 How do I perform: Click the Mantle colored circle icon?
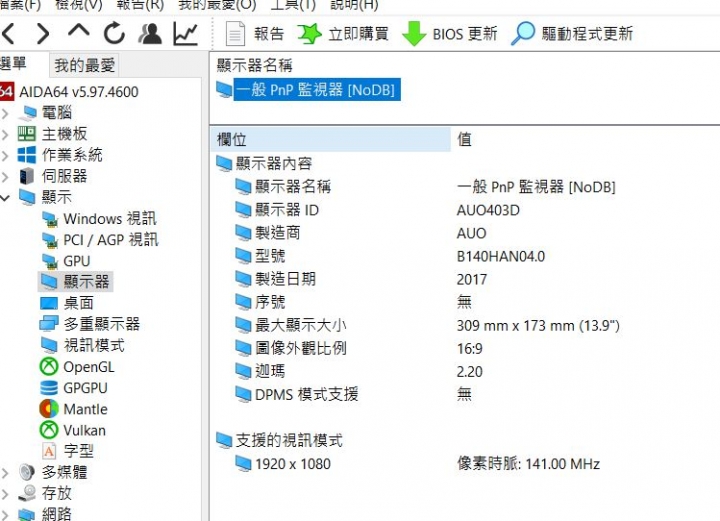49,409
